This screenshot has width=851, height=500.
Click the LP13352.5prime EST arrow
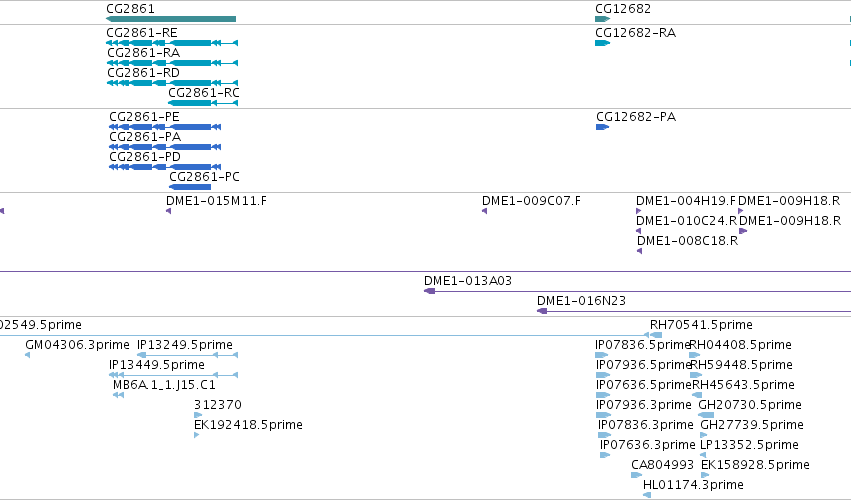703,455
